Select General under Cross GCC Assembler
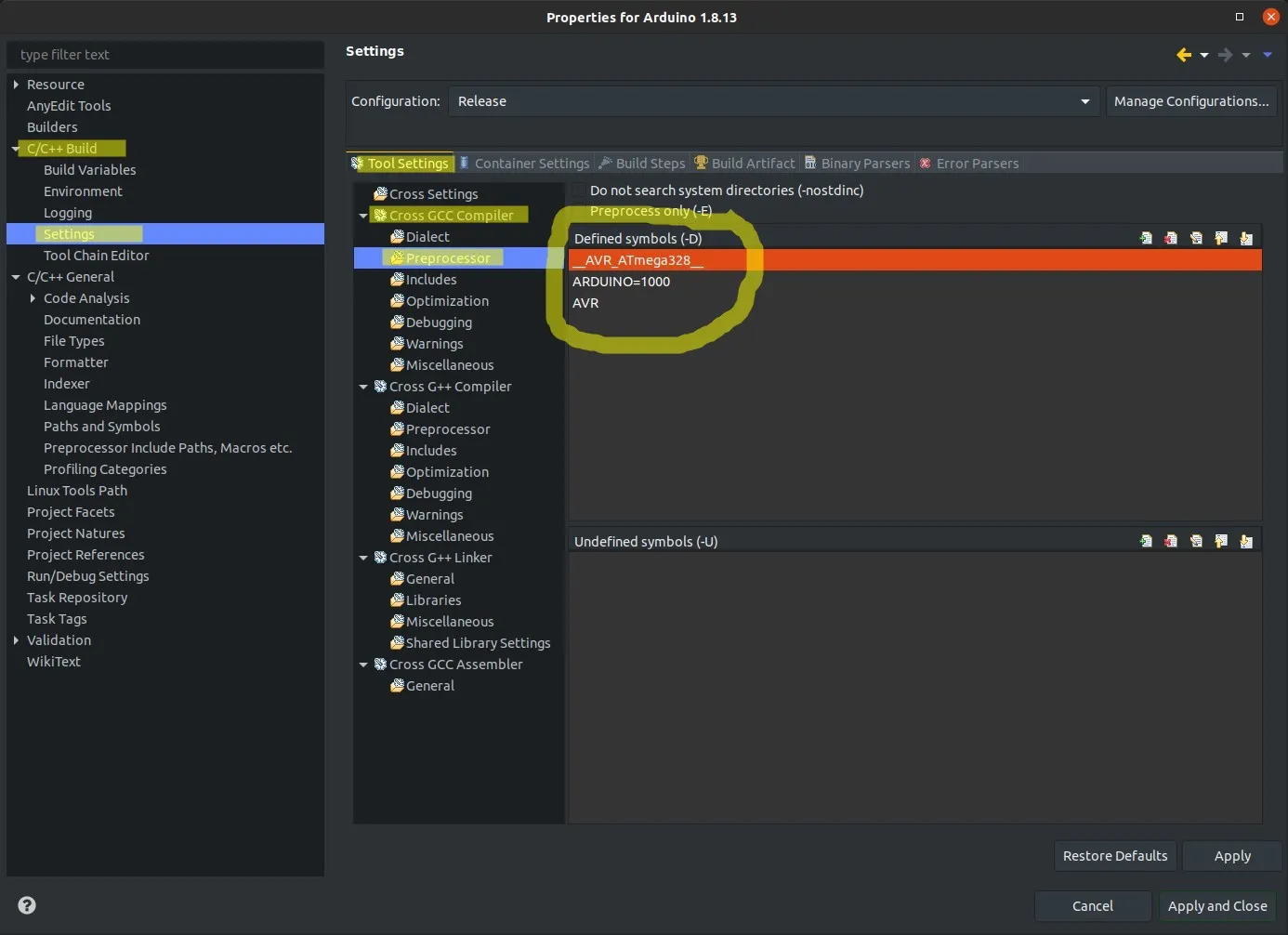The image size is (1288, 935). pos(423,686)
